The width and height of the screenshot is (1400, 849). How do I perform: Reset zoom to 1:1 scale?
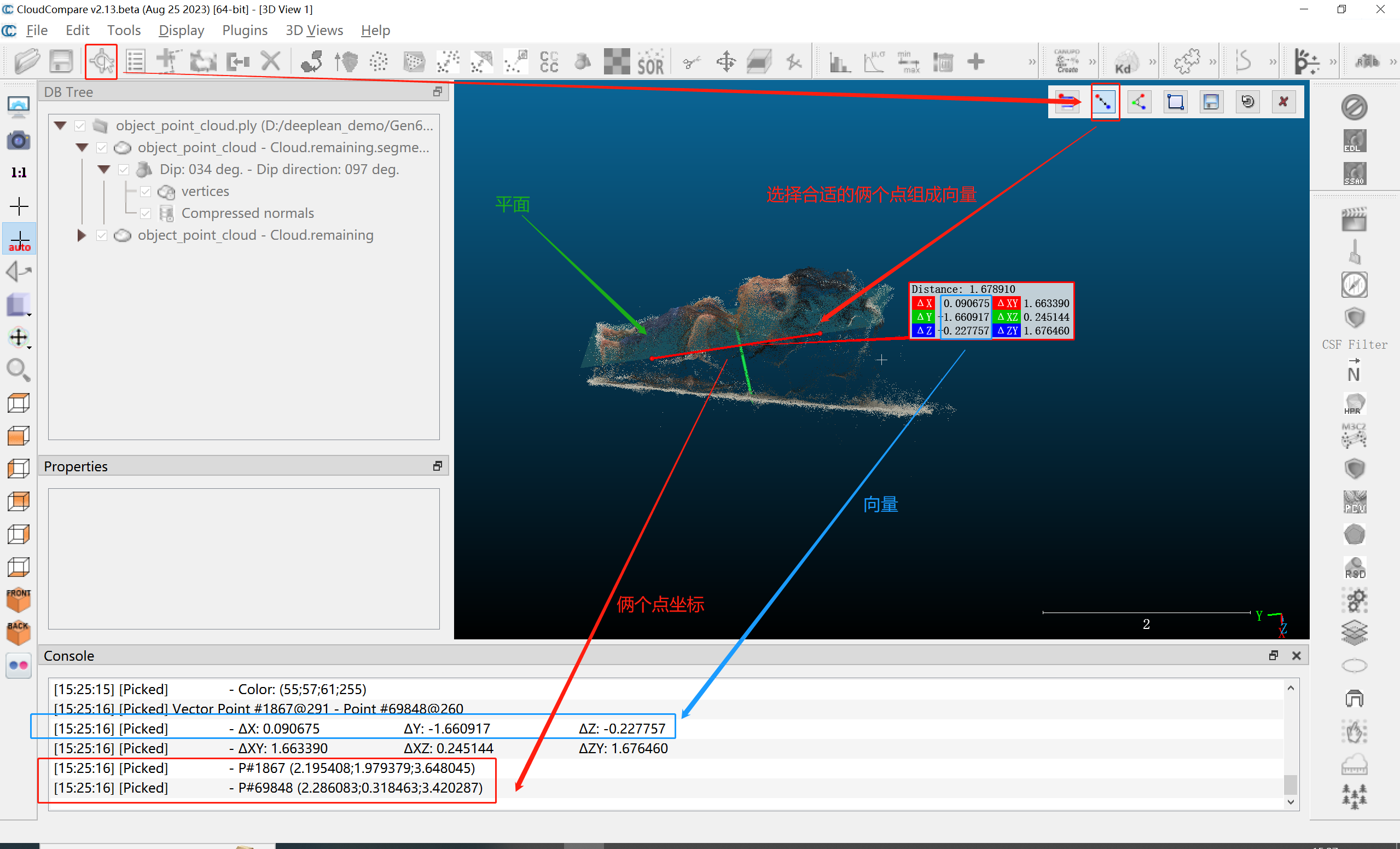click(19, 173)
